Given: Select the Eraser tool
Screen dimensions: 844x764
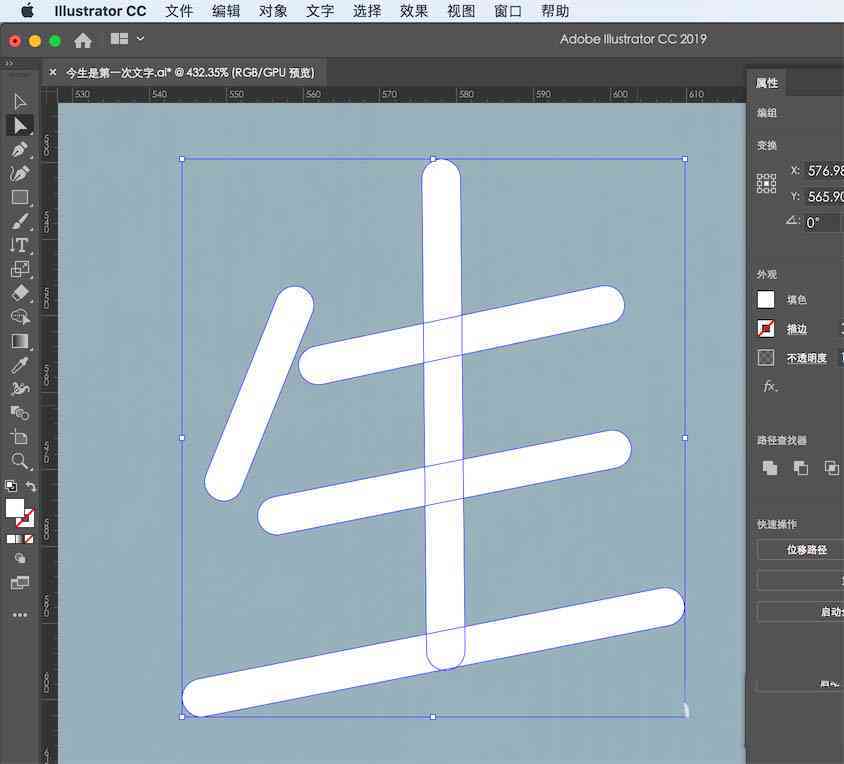Looking at the screenshot, I should [19, 293].
